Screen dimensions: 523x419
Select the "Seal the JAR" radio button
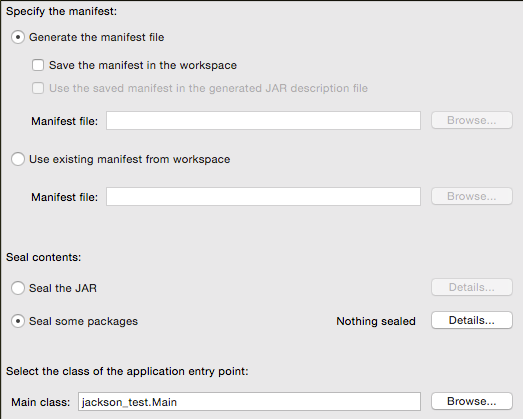coord(18,288)
